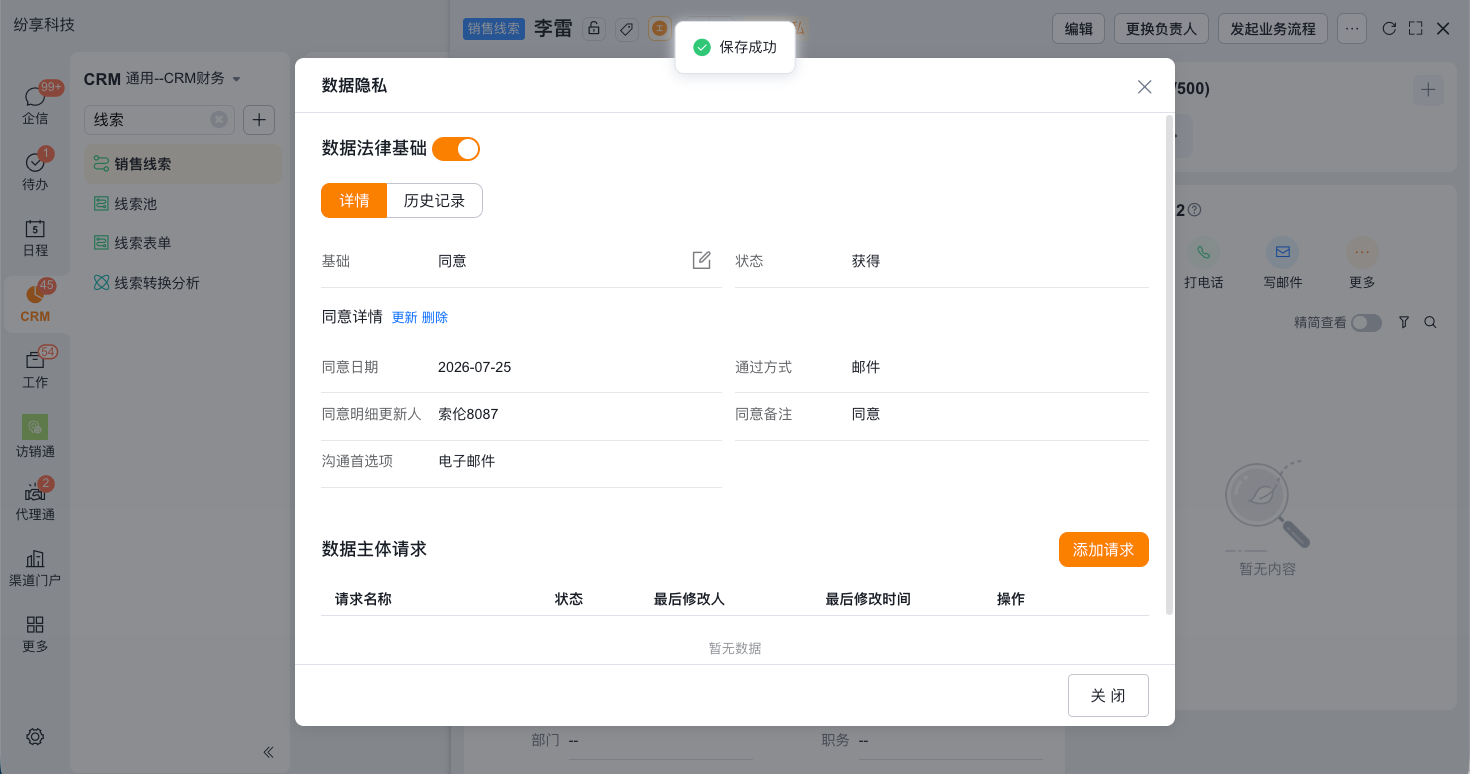Click the 获得 status value
The height and width of the screenshot is (774, 1470).
866,261
